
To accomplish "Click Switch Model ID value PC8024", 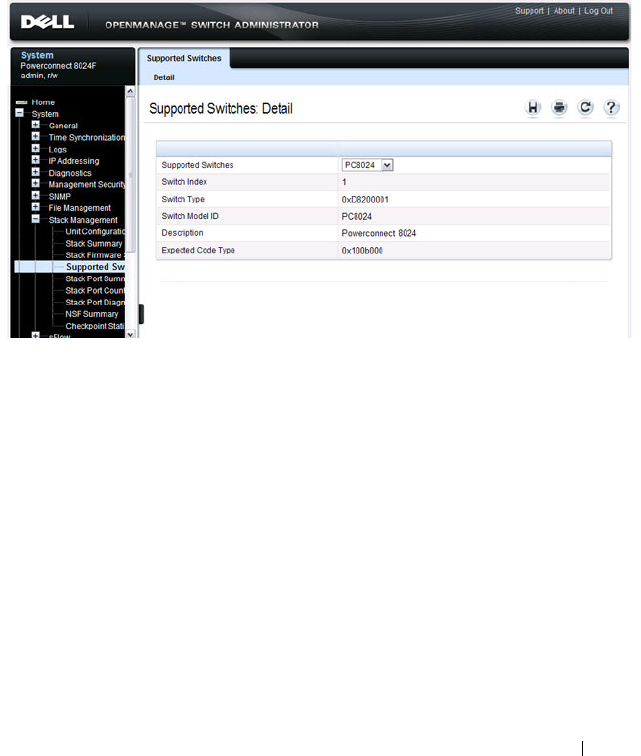I will (356, 216).
